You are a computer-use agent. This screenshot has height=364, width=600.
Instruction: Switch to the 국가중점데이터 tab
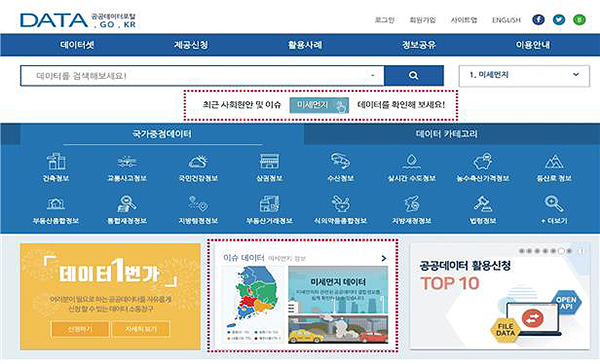162,134
